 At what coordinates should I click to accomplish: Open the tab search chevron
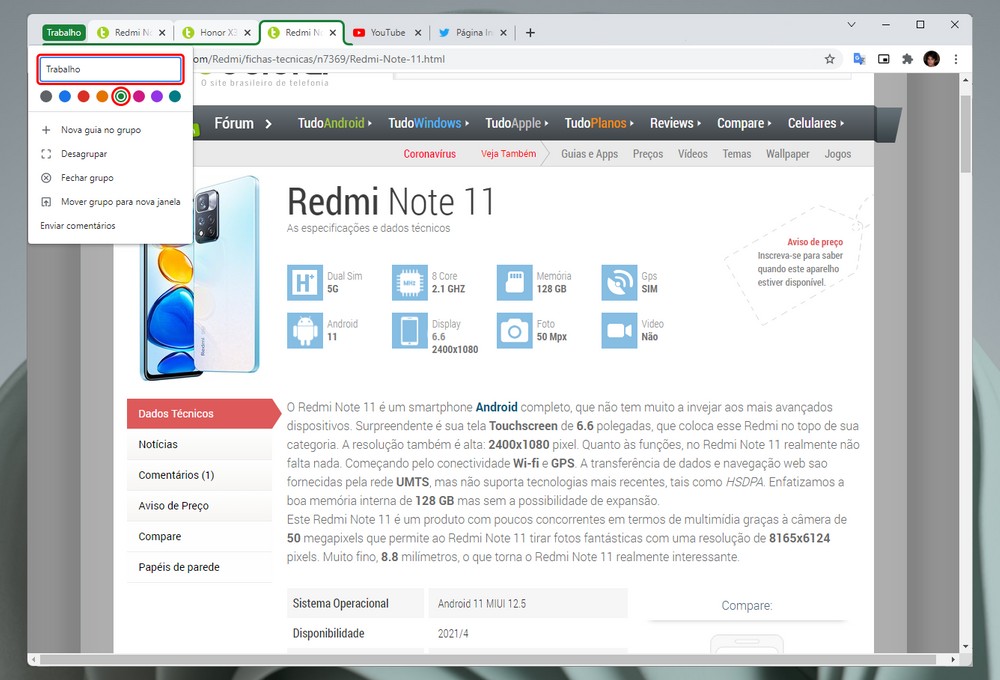pos(851,25)
